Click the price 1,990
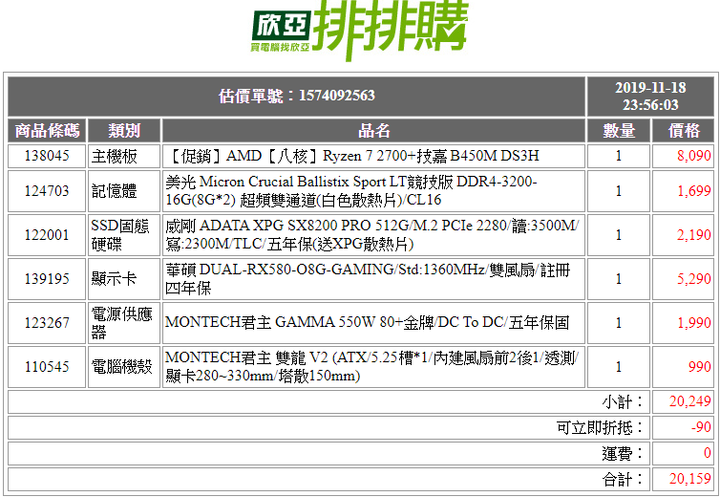Image resolution: width=720 pixels, height=497 pixels. pyautogui.click(x=683, y=322)
